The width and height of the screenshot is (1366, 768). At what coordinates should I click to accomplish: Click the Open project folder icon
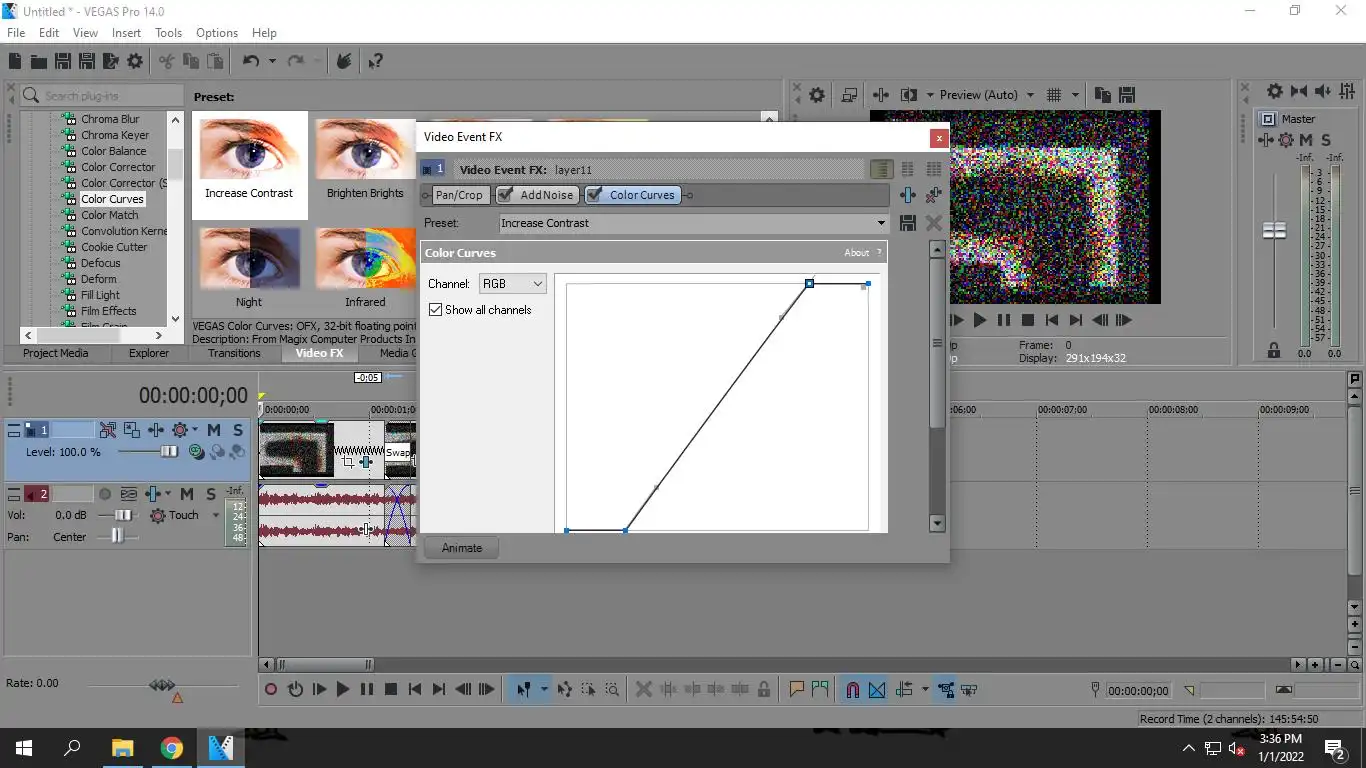39,62
